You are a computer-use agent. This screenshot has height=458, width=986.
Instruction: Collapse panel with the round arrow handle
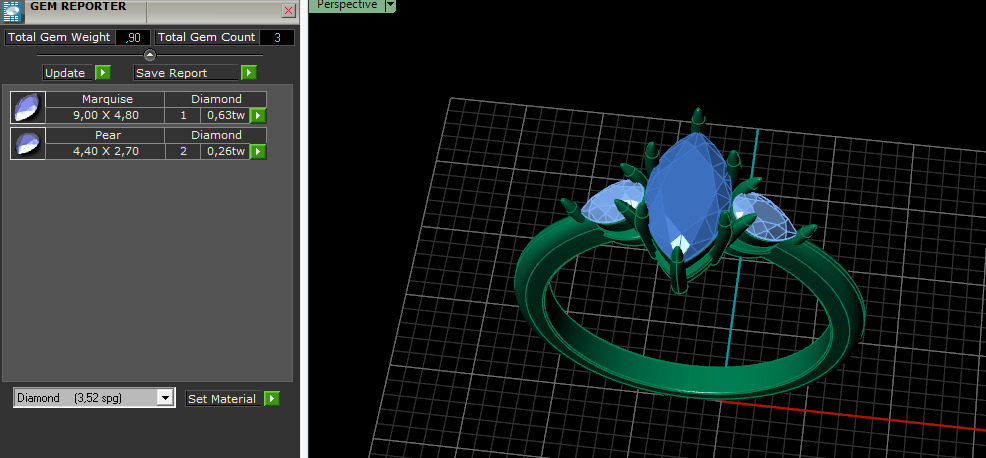150,55
